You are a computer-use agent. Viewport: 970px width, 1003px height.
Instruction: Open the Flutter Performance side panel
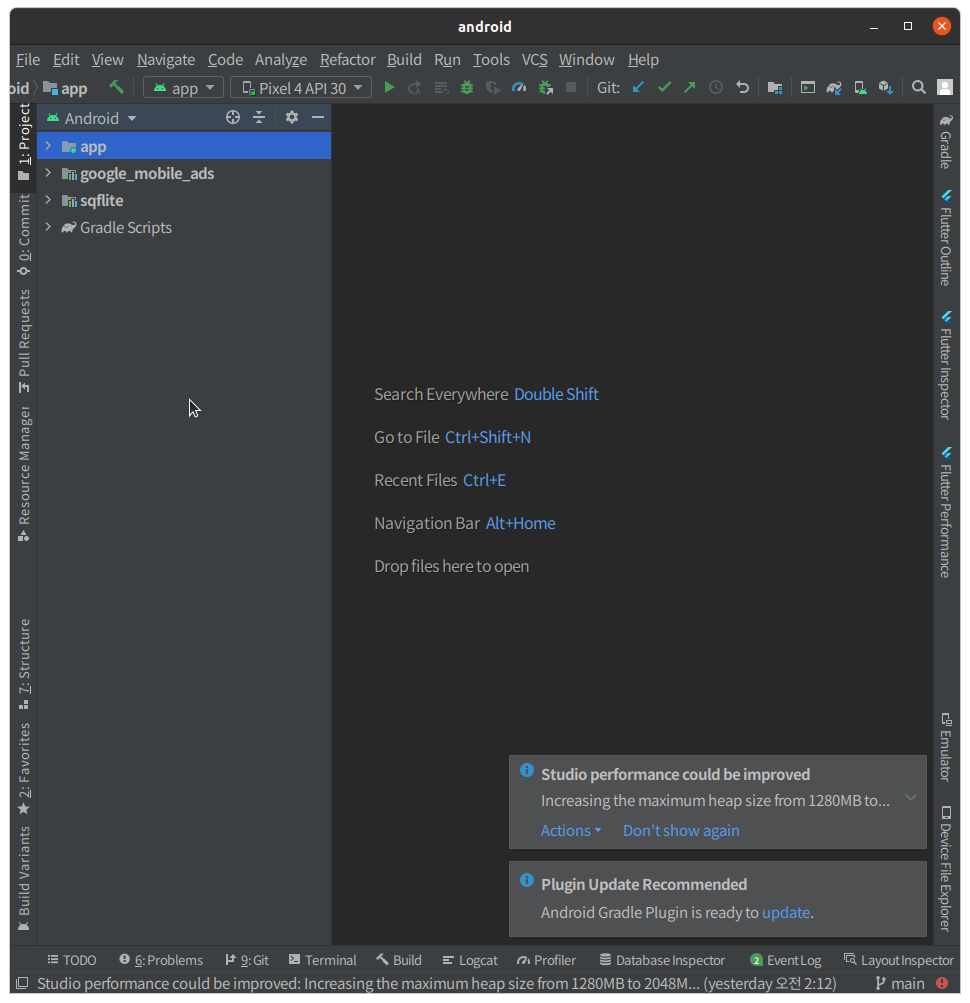946,512
